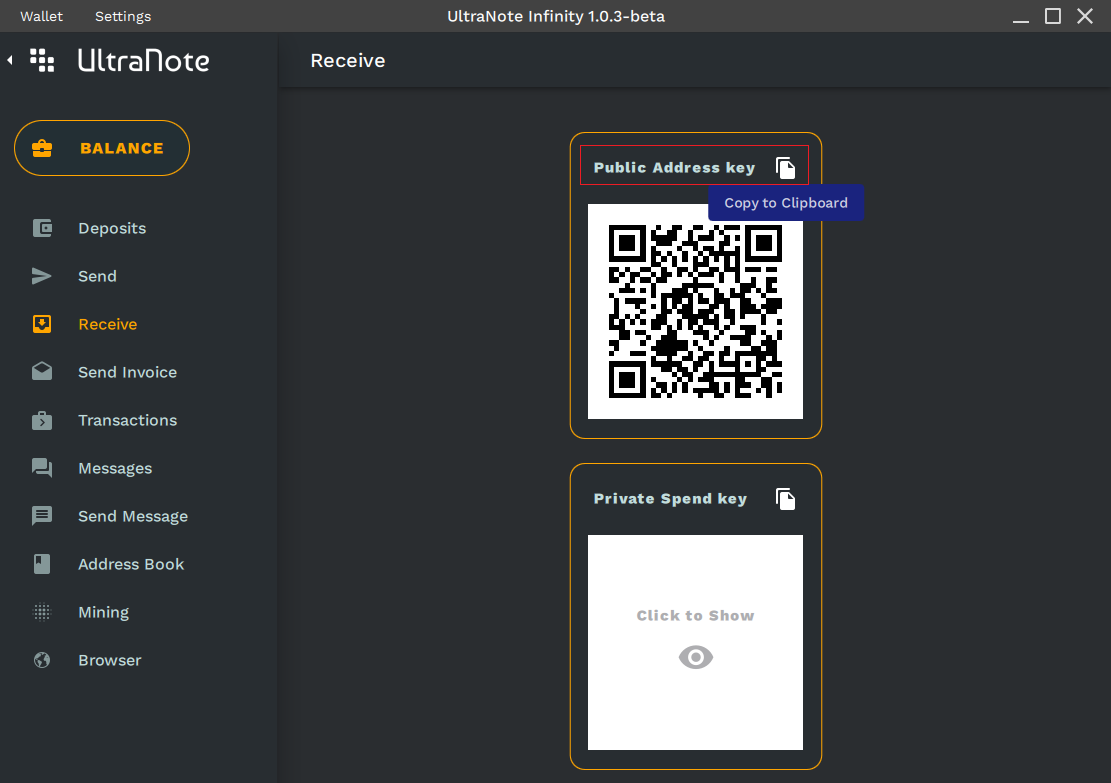1111x783 pixels.
Task: Click the Messages chat bubbles icon
Action: tap(42, 468)
